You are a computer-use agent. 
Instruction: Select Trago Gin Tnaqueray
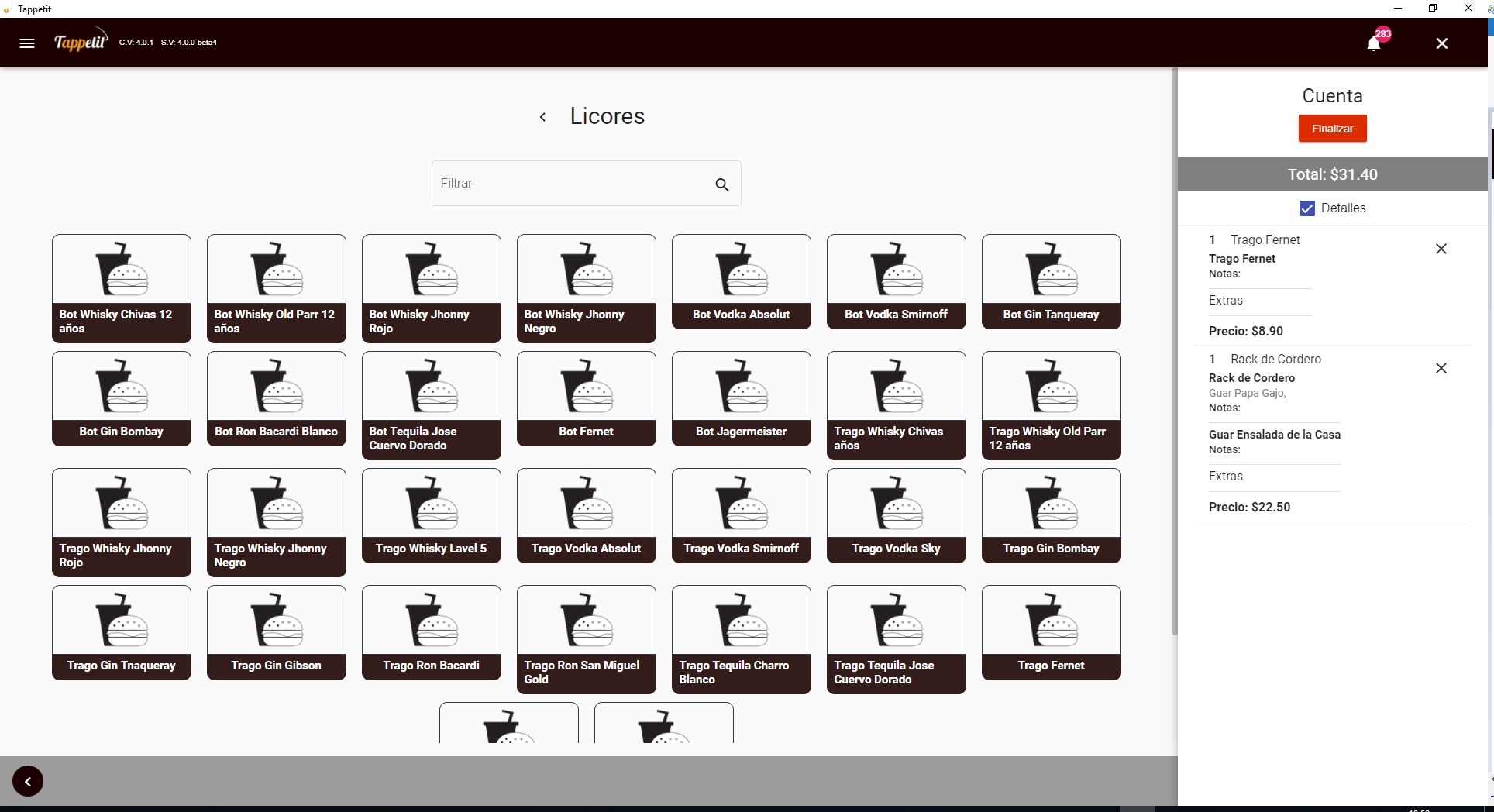[122, 632]
